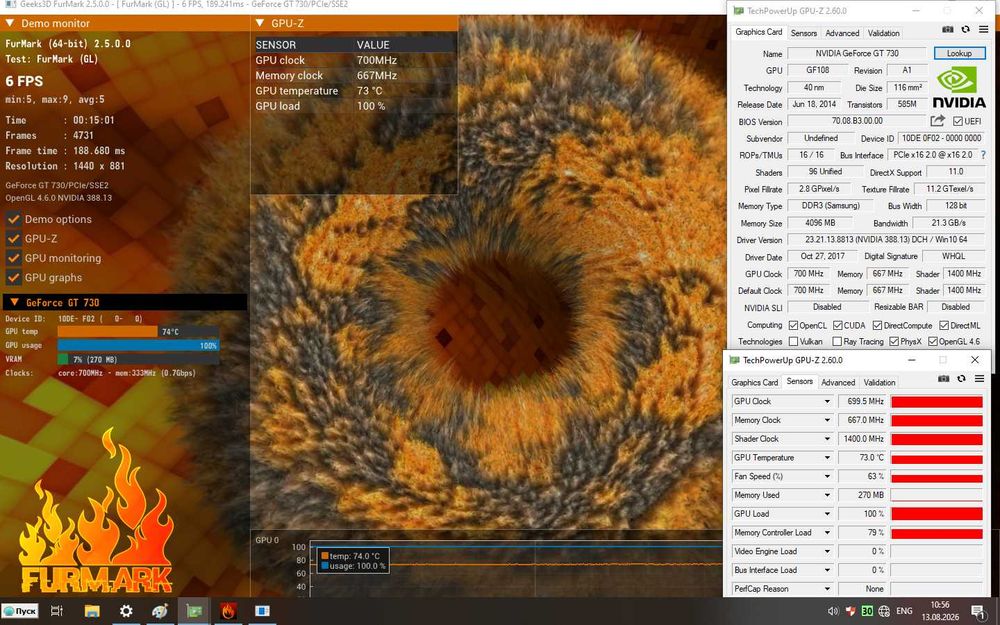Image resolution: width=1000 pixels, height=625 pixels.
Task: Open the Settings gear in the taskbar
Action: [126, 611]
